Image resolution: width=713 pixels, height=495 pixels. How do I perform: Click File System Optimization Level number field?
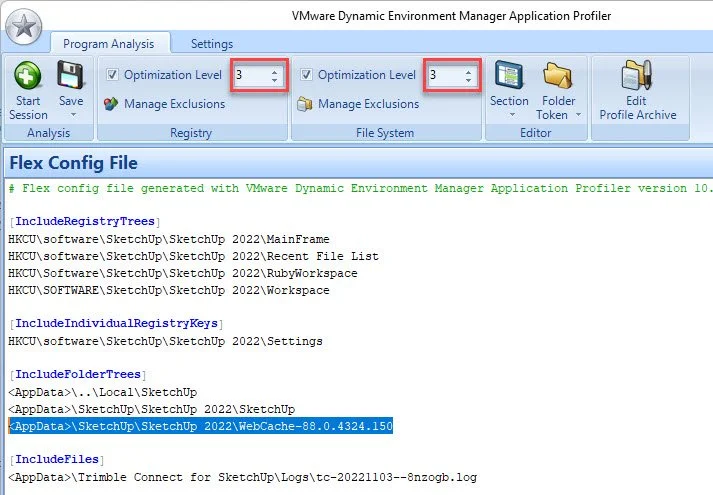[x=445, y=75]
